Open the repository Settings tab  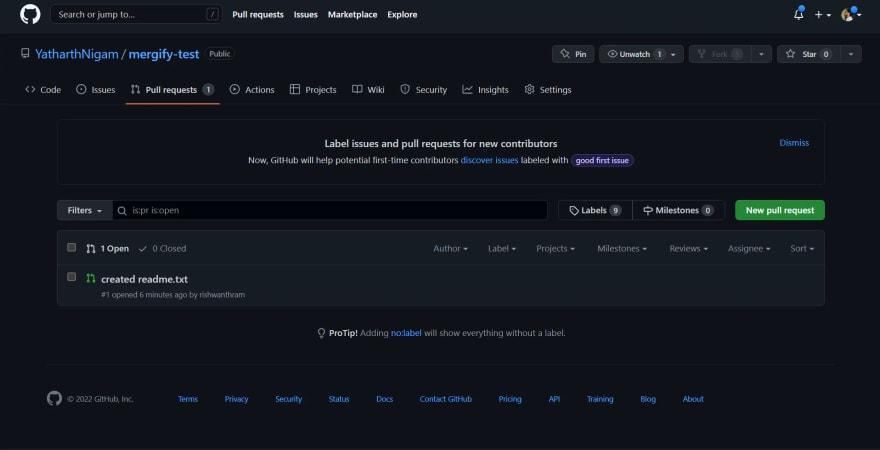point(548,90)
